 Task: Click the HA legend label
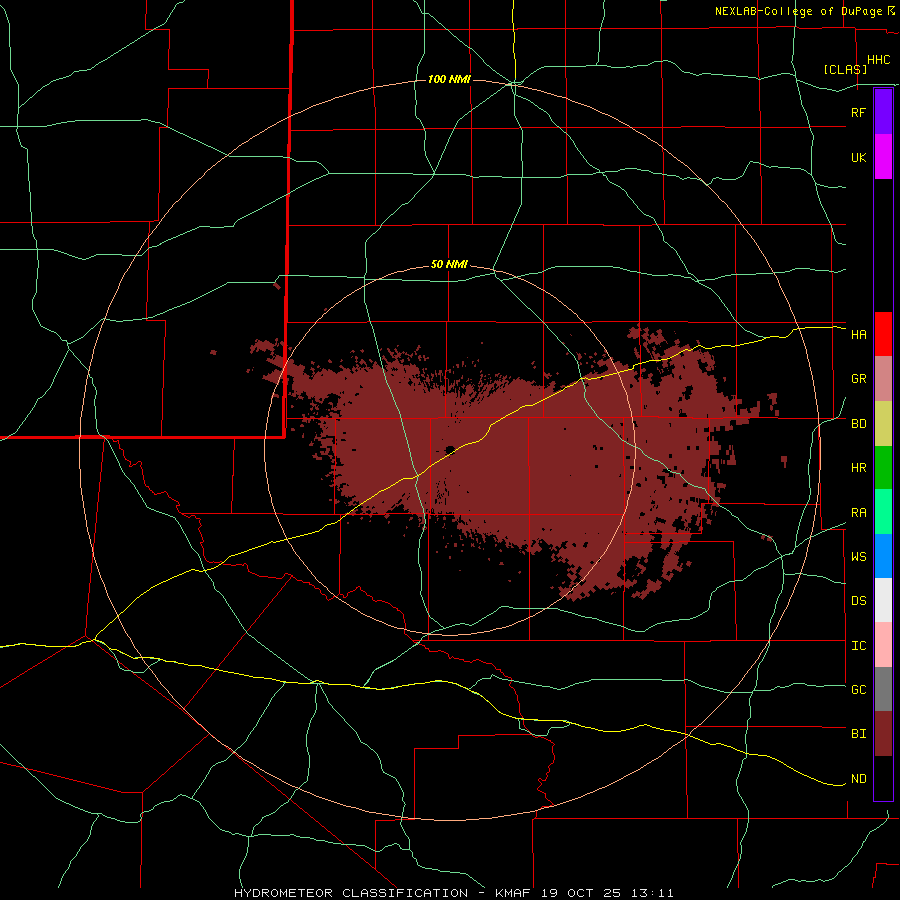tap(858, 335)
